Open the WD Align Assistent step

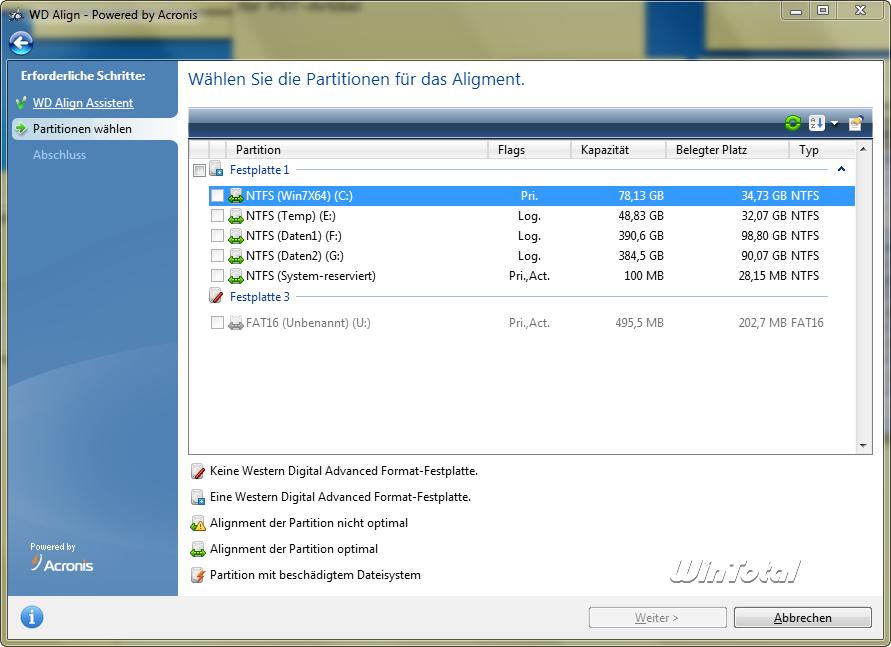tap(83, 103)
